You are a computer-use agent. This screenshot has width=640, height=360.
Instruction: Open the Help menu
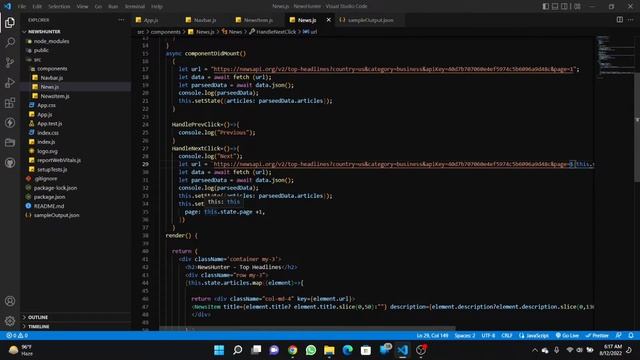(x=157, y=7)
